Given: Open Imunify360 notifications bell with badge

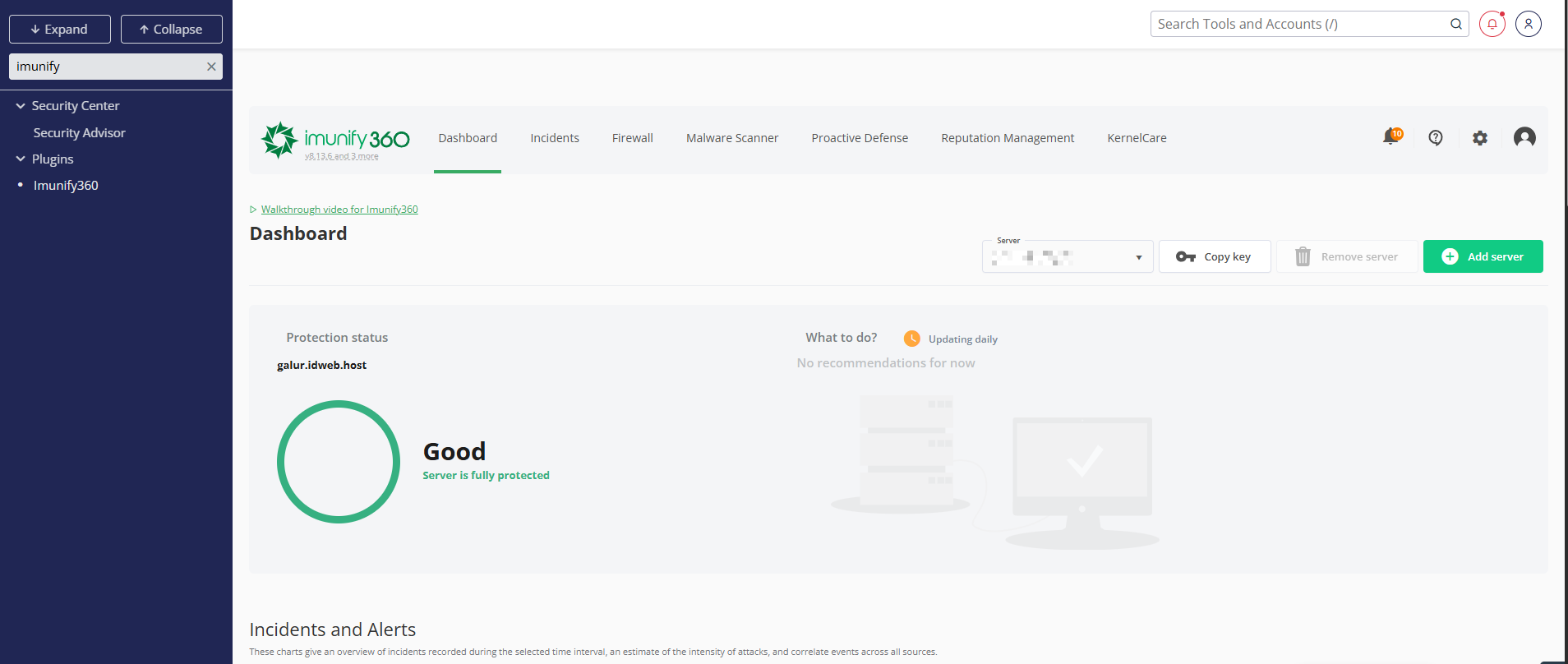Looking at the screenshot, I should click(x=1392, y=136).
